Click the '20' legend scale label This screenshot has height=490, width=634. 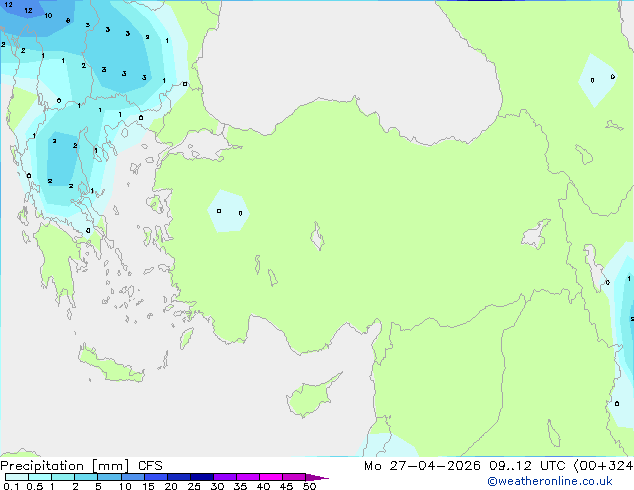point(171,486)
